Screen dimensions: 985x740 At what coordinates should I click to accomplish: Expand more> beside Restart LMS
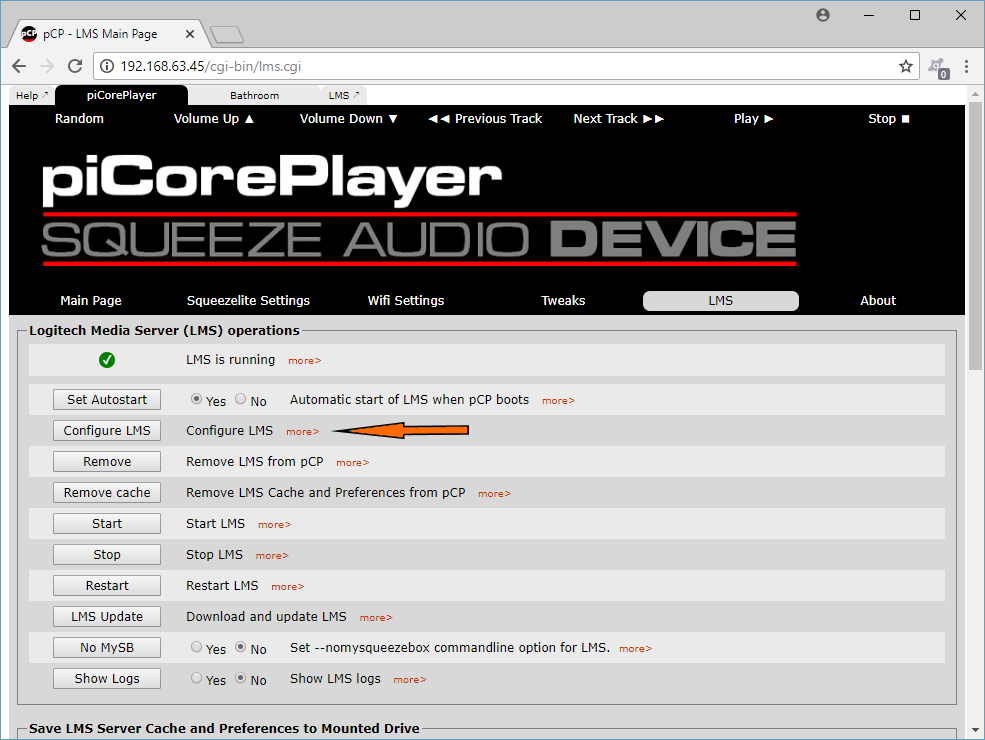288,587
